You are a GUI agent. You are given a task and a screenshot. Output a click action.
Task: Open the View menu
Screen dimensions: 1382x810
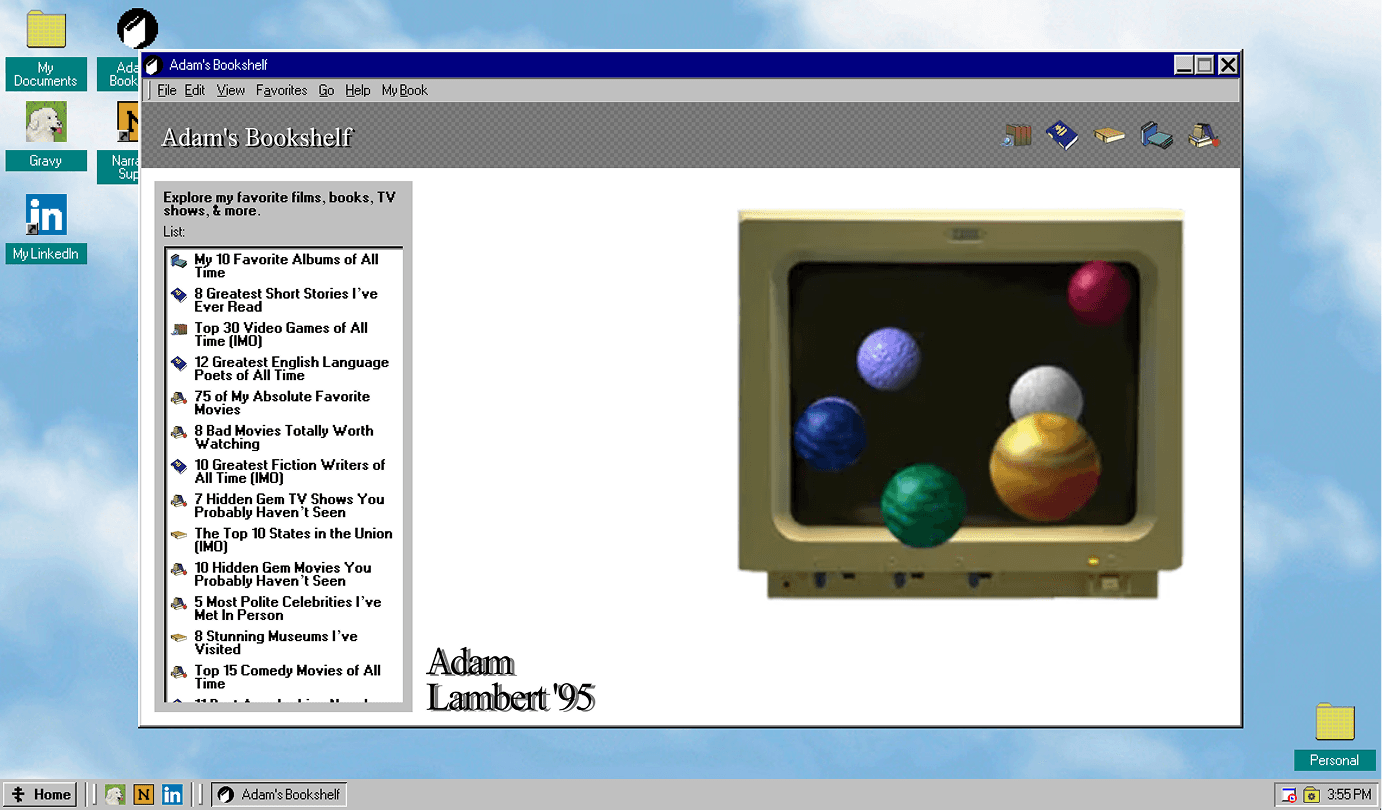click(231, 90)
